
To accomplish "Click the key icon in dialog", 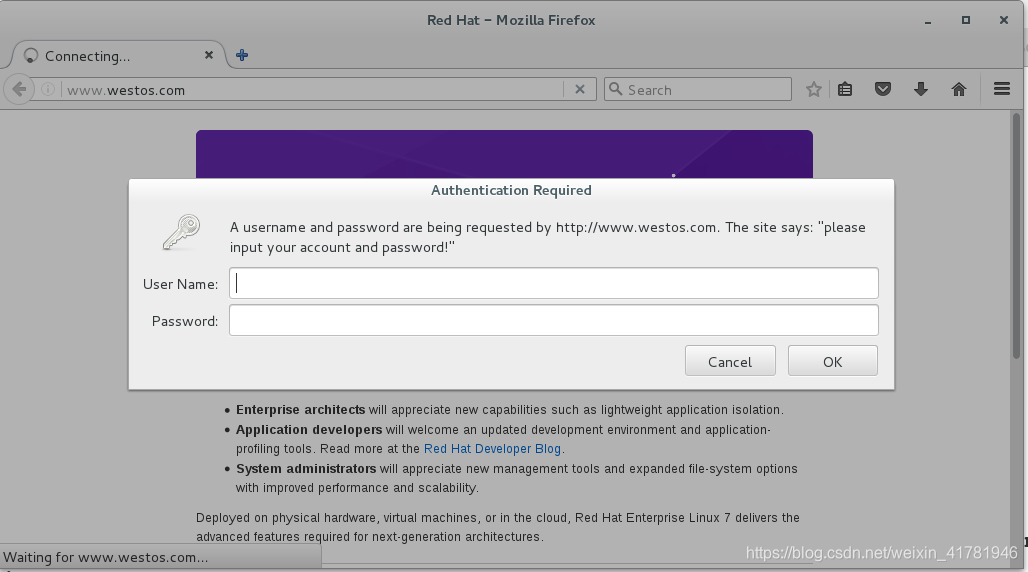I will click(x=182, y=232).
